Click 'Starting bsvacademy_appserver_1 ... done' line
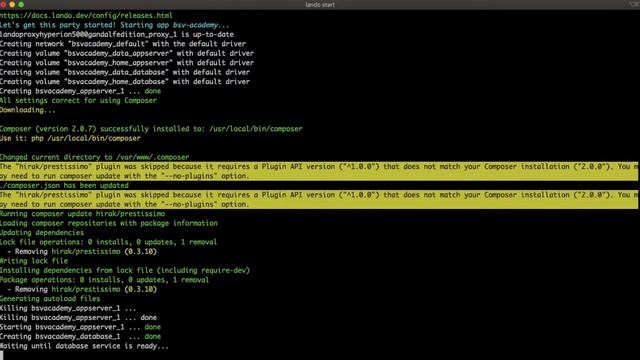This screenshot has width=640, height=360. [80, 327]
